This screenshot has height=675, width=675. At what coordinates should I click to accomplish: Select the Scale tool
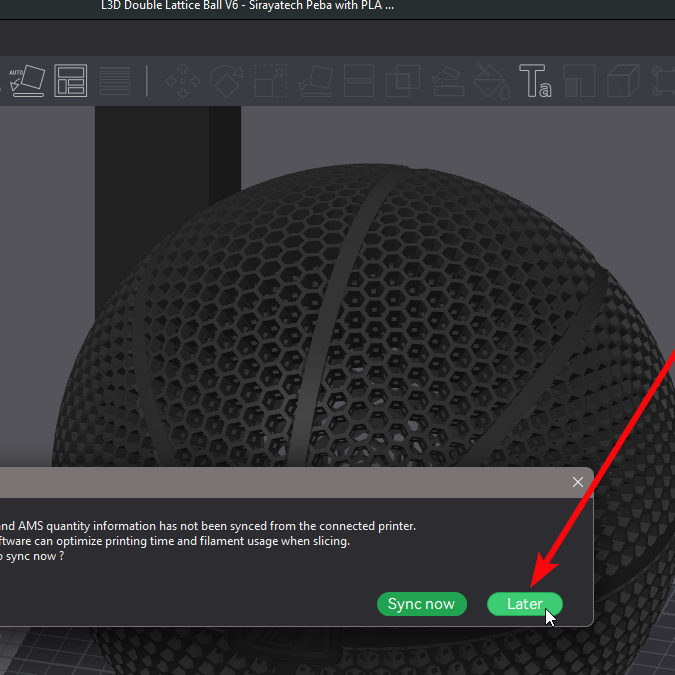[270, 81]
